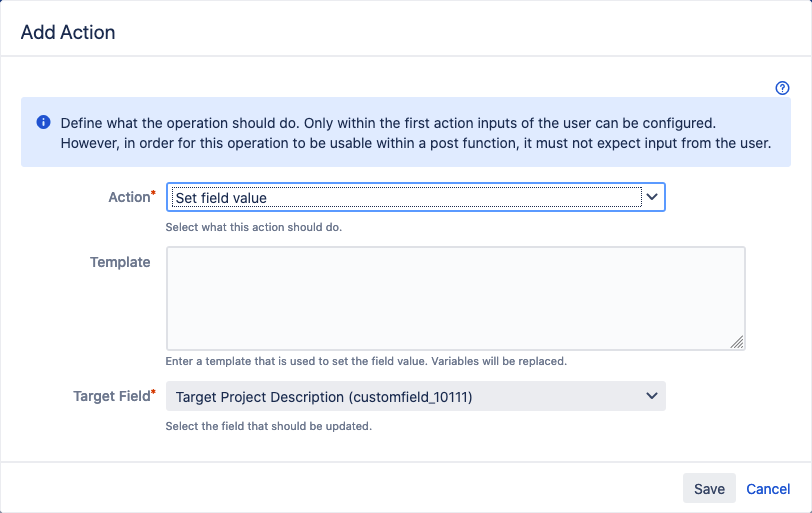This screenshot has height=513, width=812.
Task: Open the Action dropdown showing Set field value
Action: click(x=415, y=197)
